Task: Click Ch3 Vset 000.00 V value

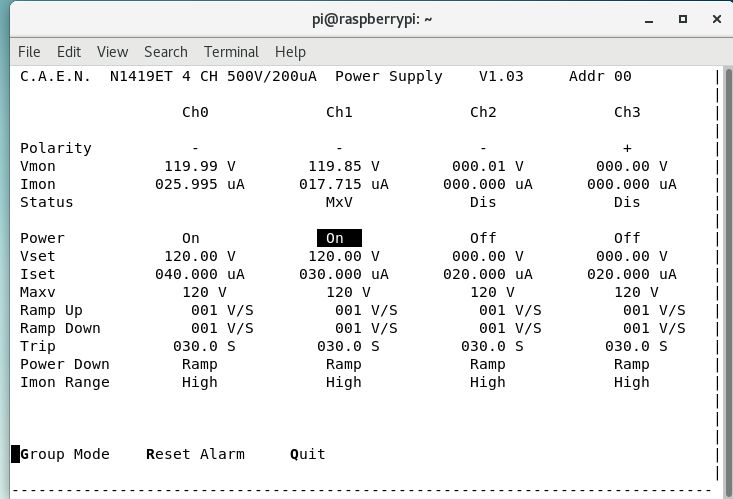Action: pyautogui.click(x=632, y=256)
